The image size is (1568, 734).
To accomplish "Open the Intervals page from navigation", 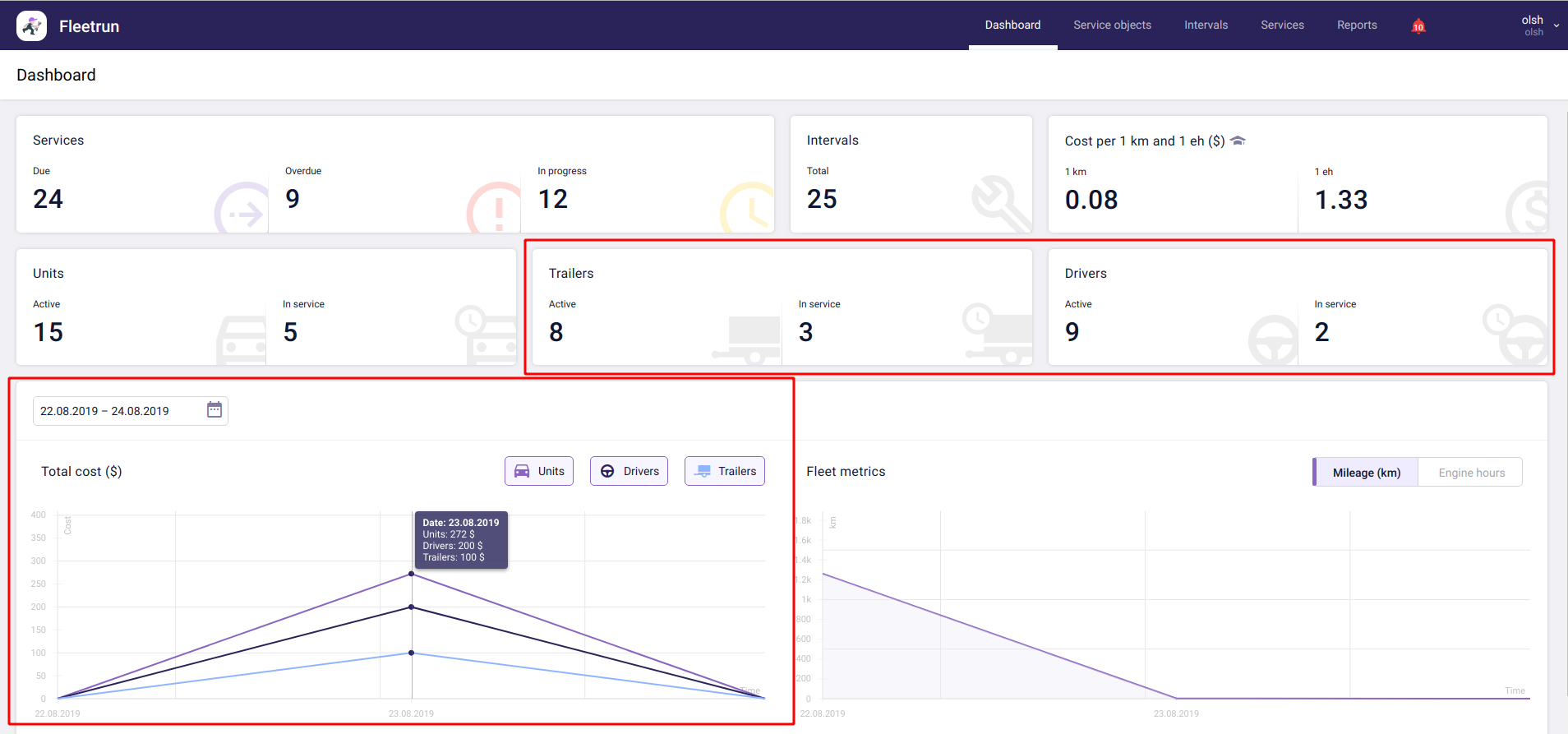I will point(1206,25).
